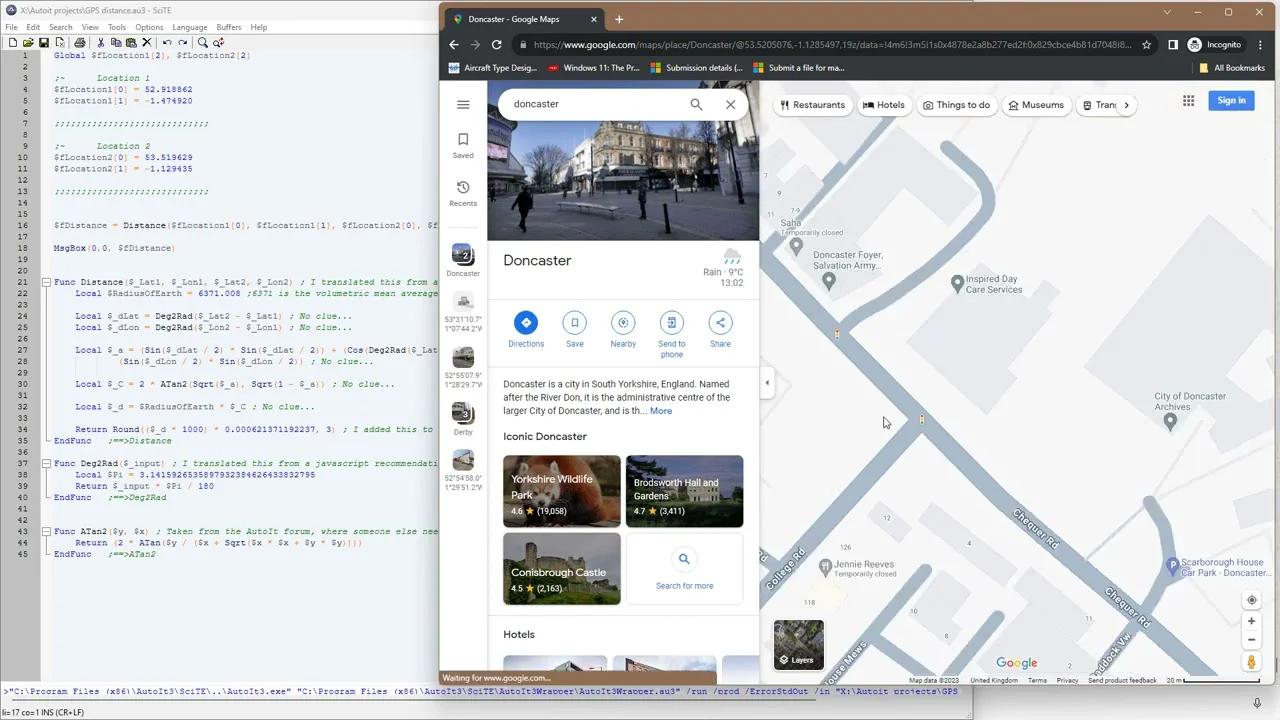
Task: Undo the last edit in SciTE toolbar
Action: pyautogui.click(x=167, y=43)
